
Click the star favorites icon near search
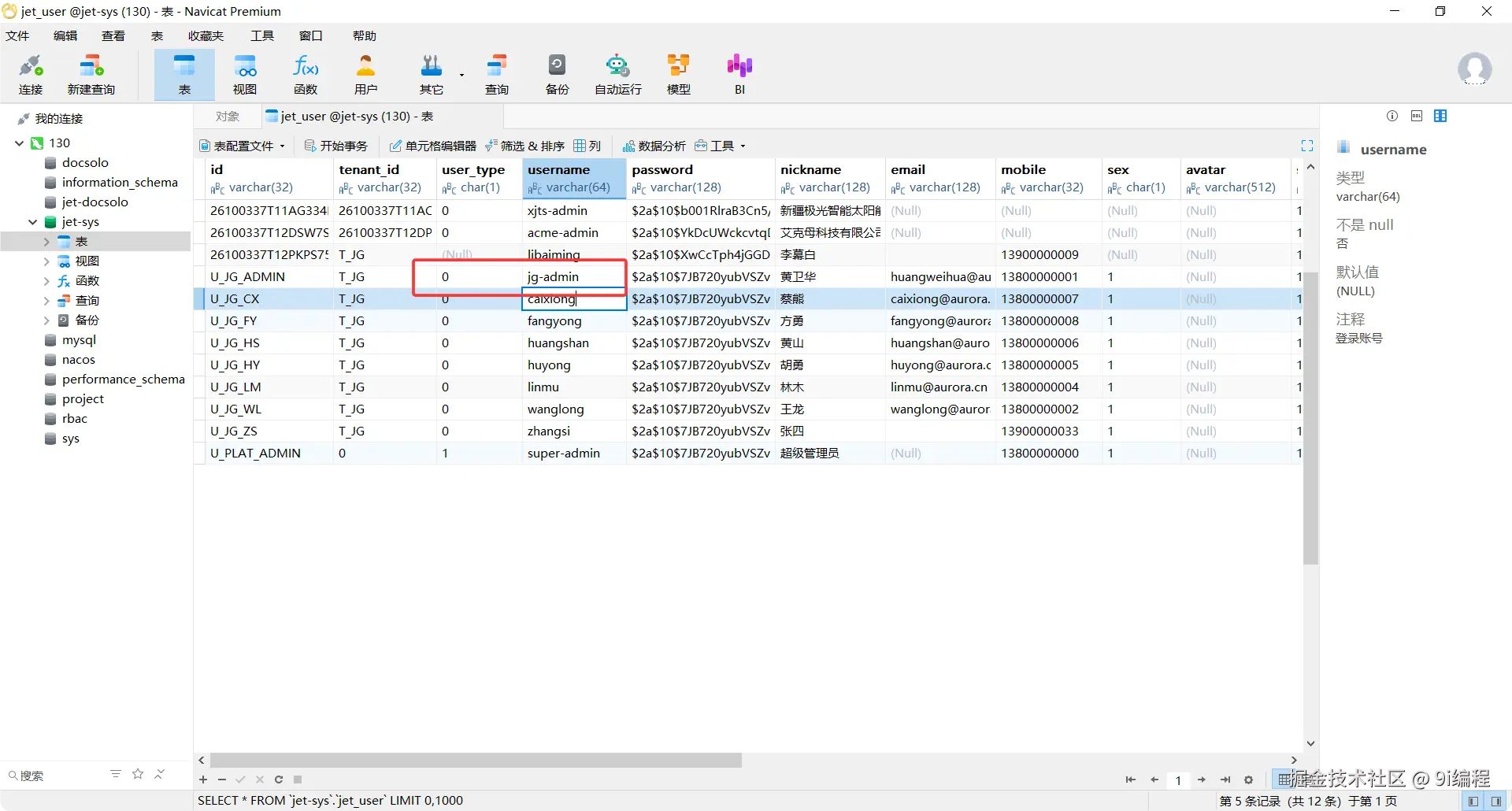coord(138,774)
